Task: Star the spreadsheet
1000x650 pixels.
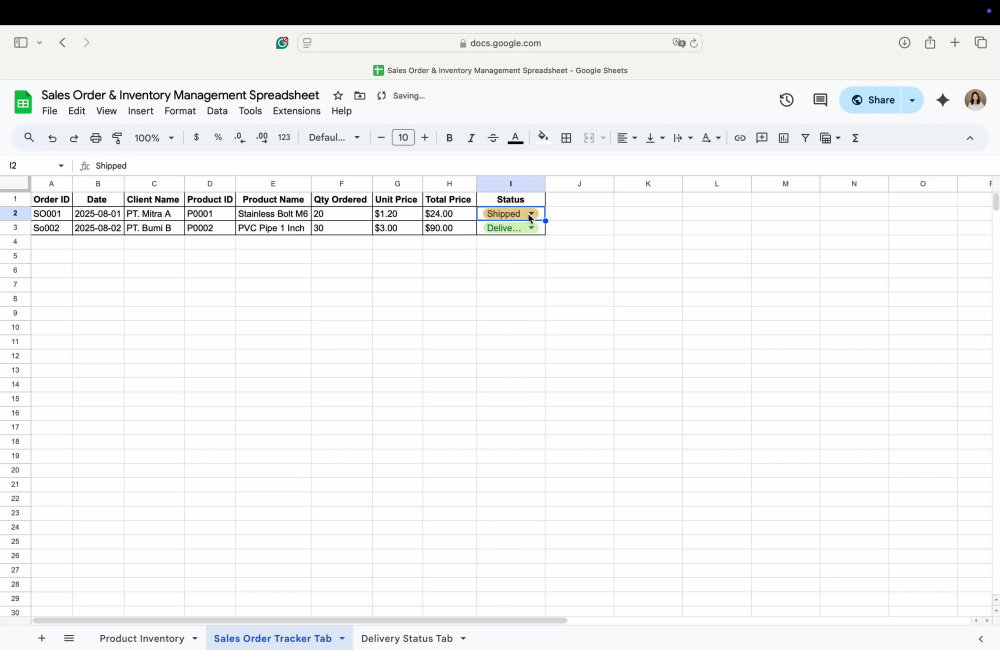Action: click(338, 96)
